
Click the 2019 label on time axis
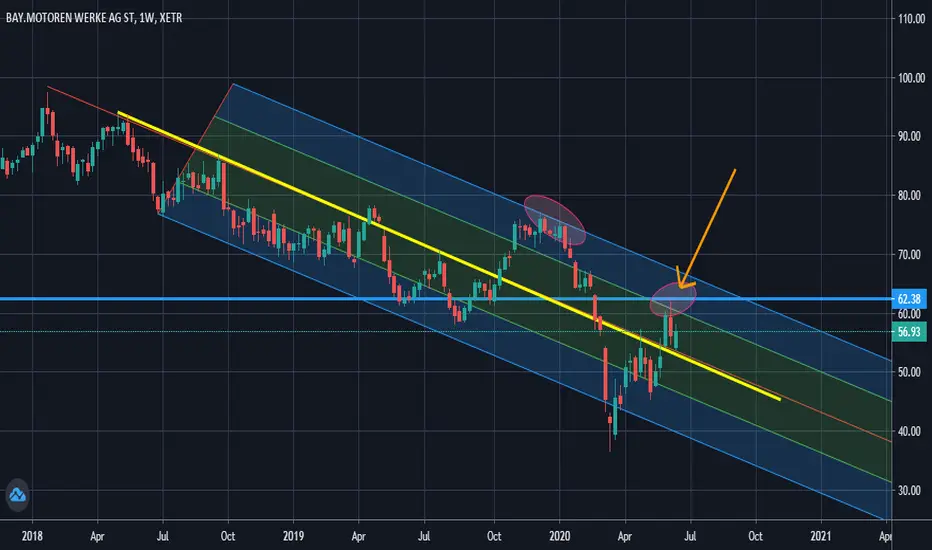click(293, 536)
